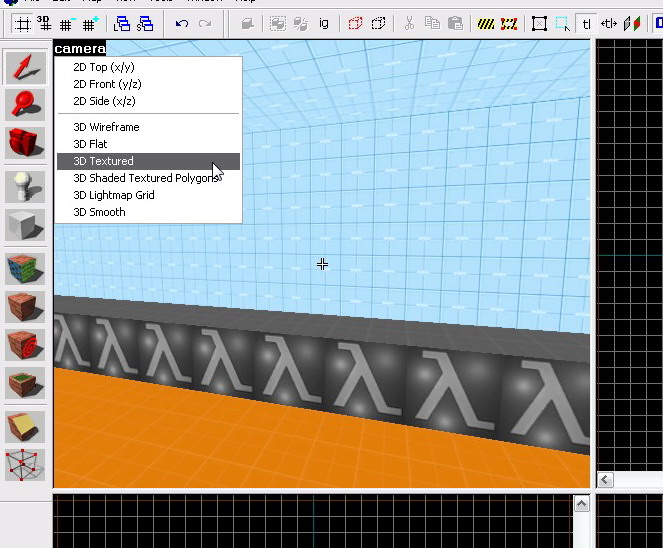Viewport: 663px width, 548px height.
Task: Load saved window state icon
Action: (x=122, y=24)
